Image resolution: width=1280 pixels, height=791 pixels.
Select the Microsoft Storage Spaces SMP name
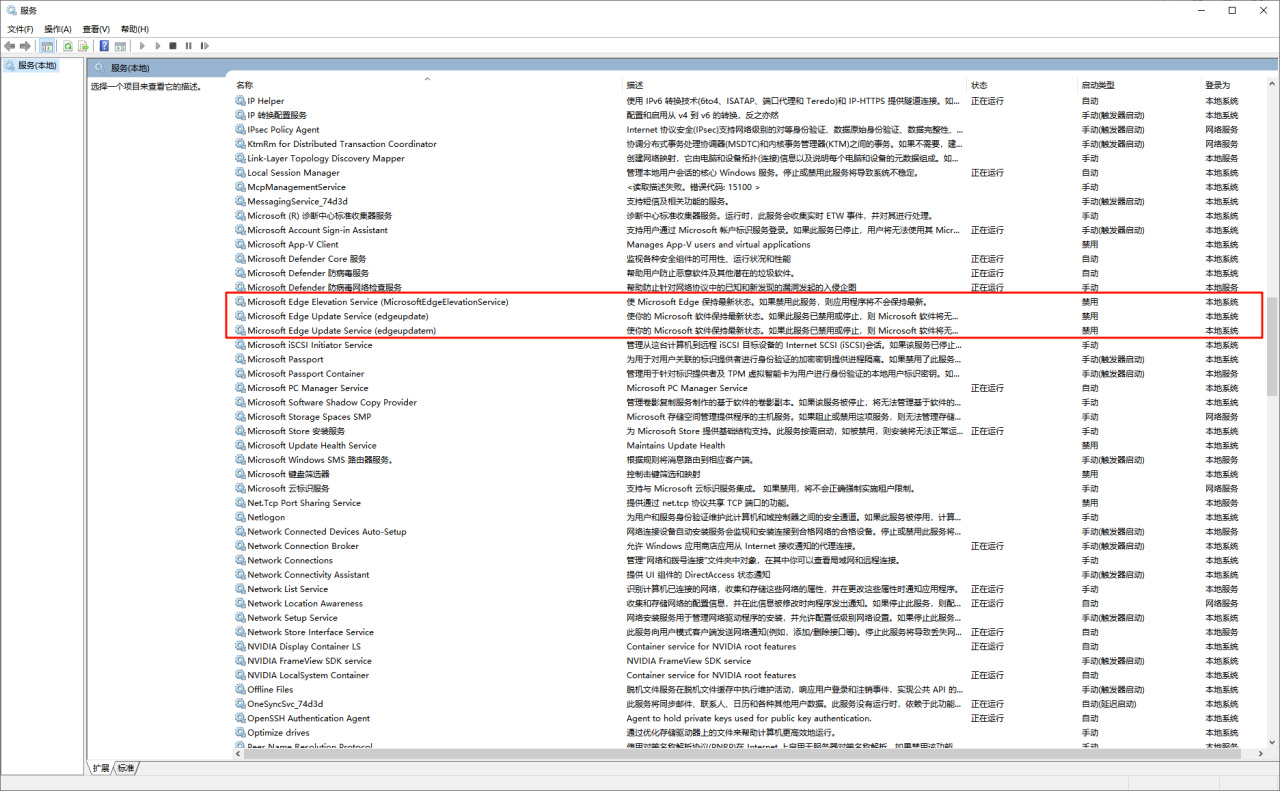(x=309, y=417)
